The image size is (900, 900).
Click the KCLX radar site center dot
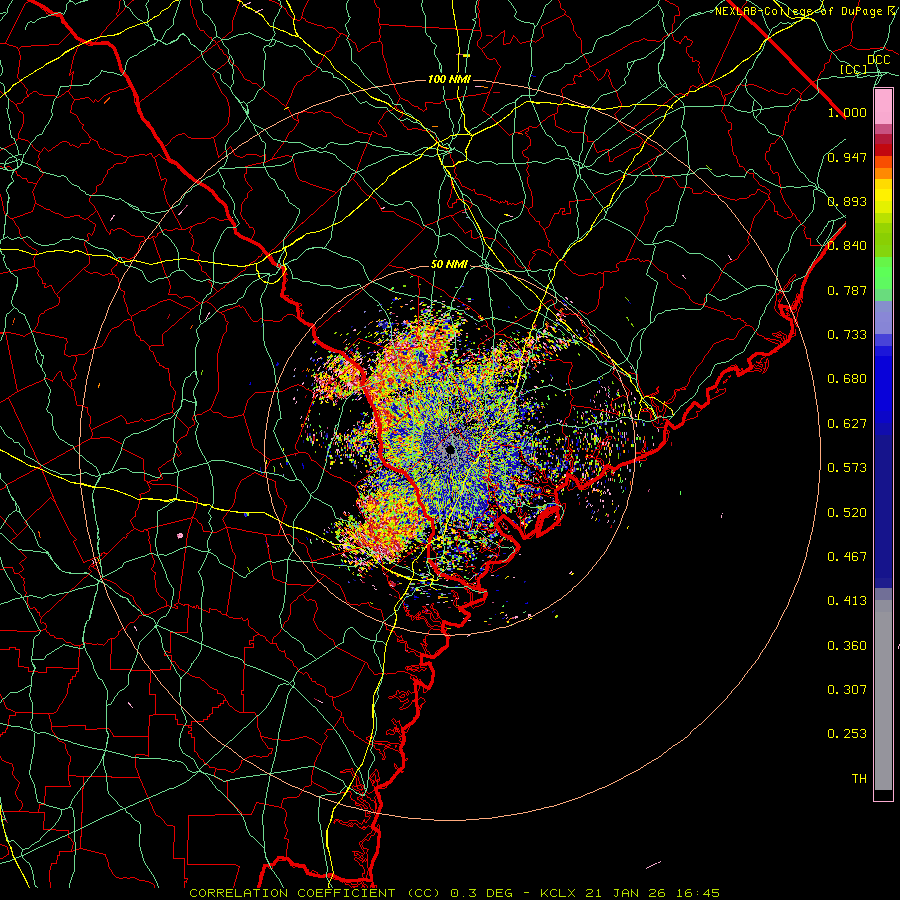click(x=450, y=450)
